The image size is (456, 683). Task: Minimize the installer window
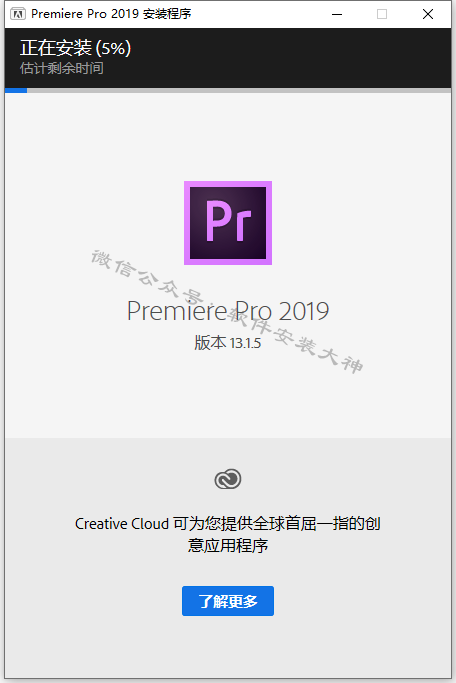(x=337, y=14)
